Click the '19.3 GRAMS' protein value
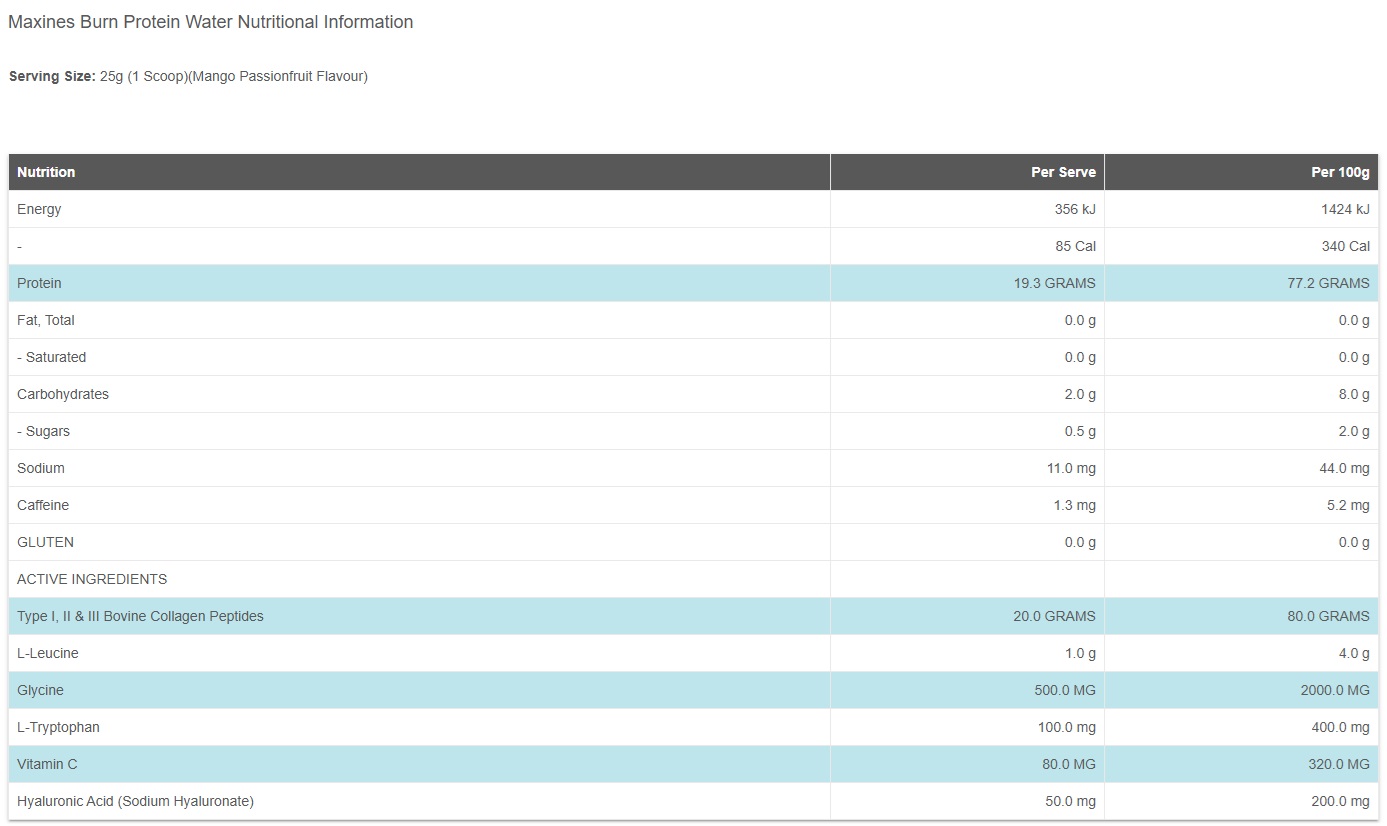Screen dimensions: 1387x826 coord(1054,283)
